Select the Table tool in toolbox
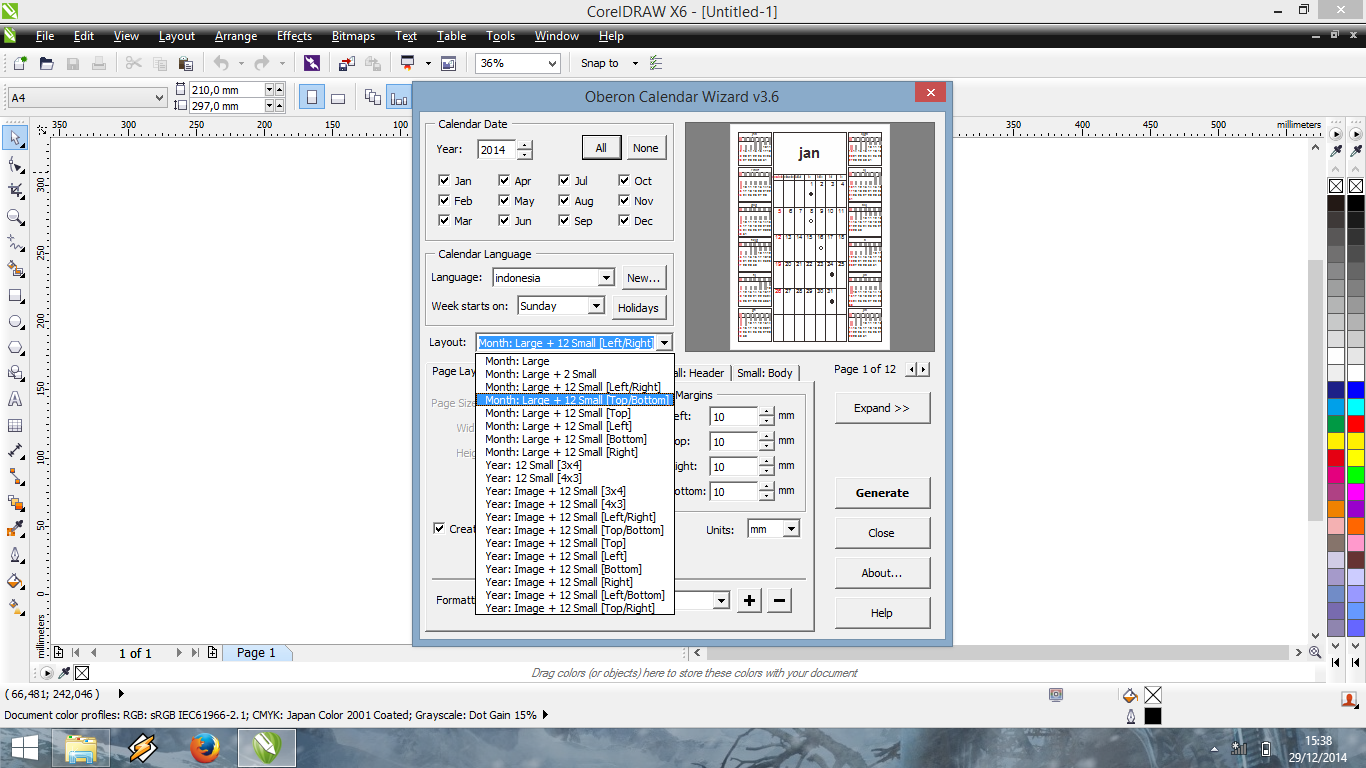Viewport: 1366px width, 768px height. pyautogui.click(x=15, y=425)
